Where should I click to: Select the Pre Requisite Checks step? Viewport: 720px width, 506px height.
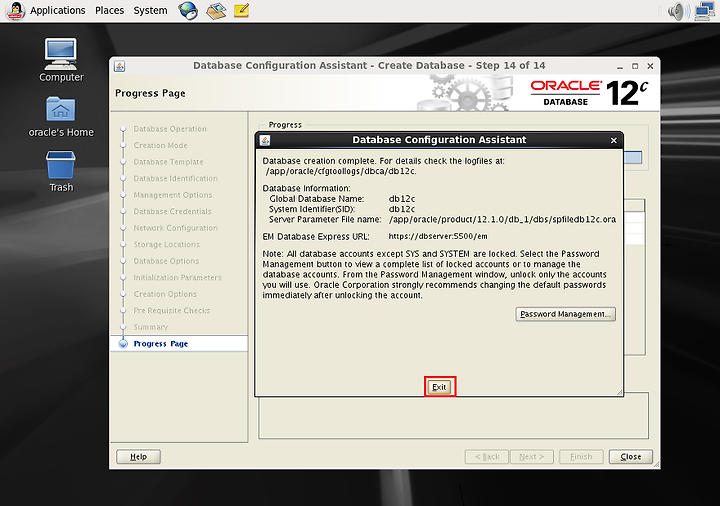pos(171,311)
